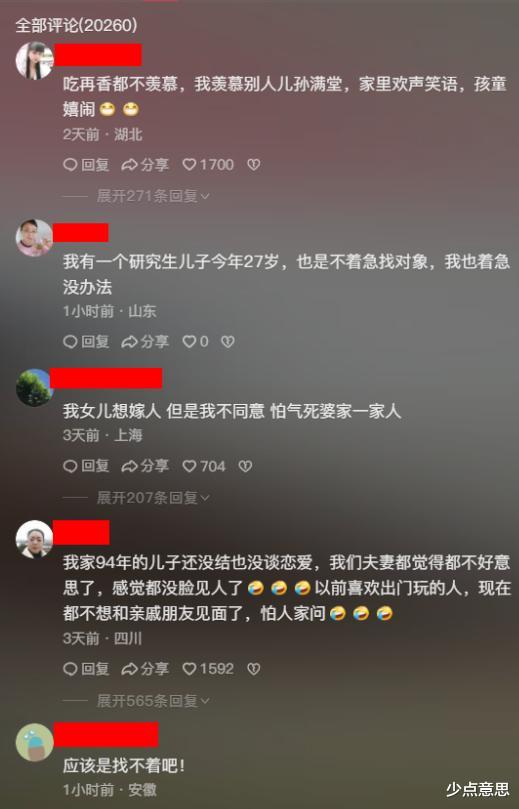Viewport: 519px width, 809px height.
Task: Like the Hubei comment with 1700 likes
Action: pos(208,165)
